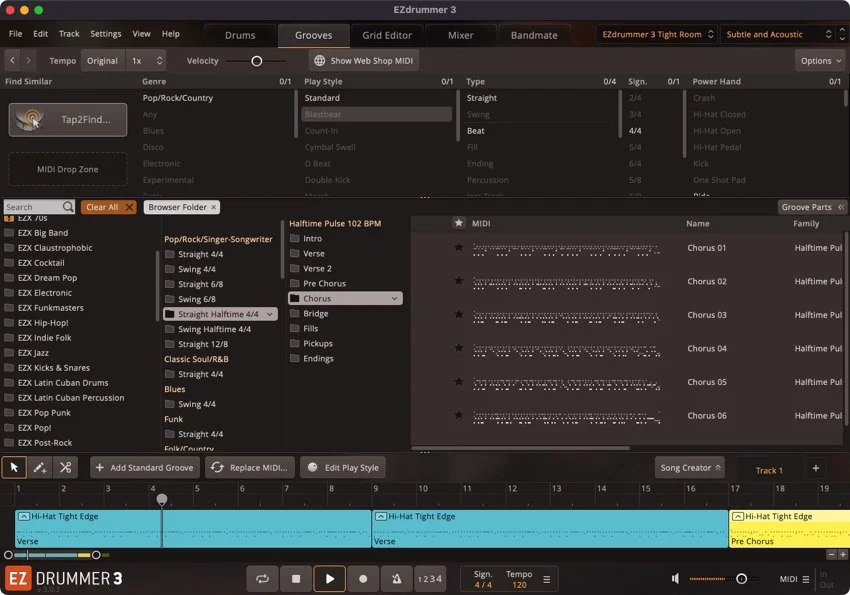Mute output with the speaker icon
850x595 pixels.
[x=675, y=579]
